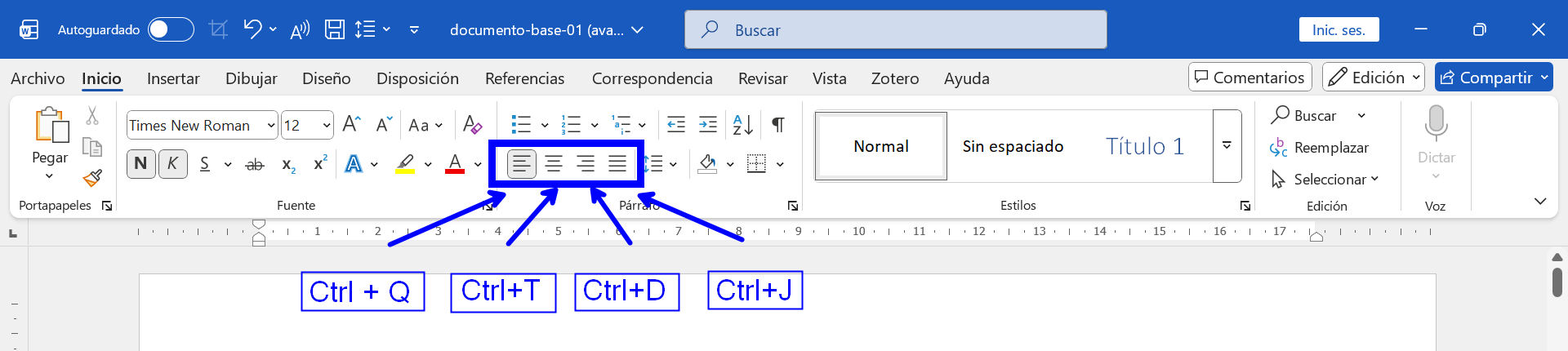
Task: Open the Diseño tab
Action: [327, 78]
